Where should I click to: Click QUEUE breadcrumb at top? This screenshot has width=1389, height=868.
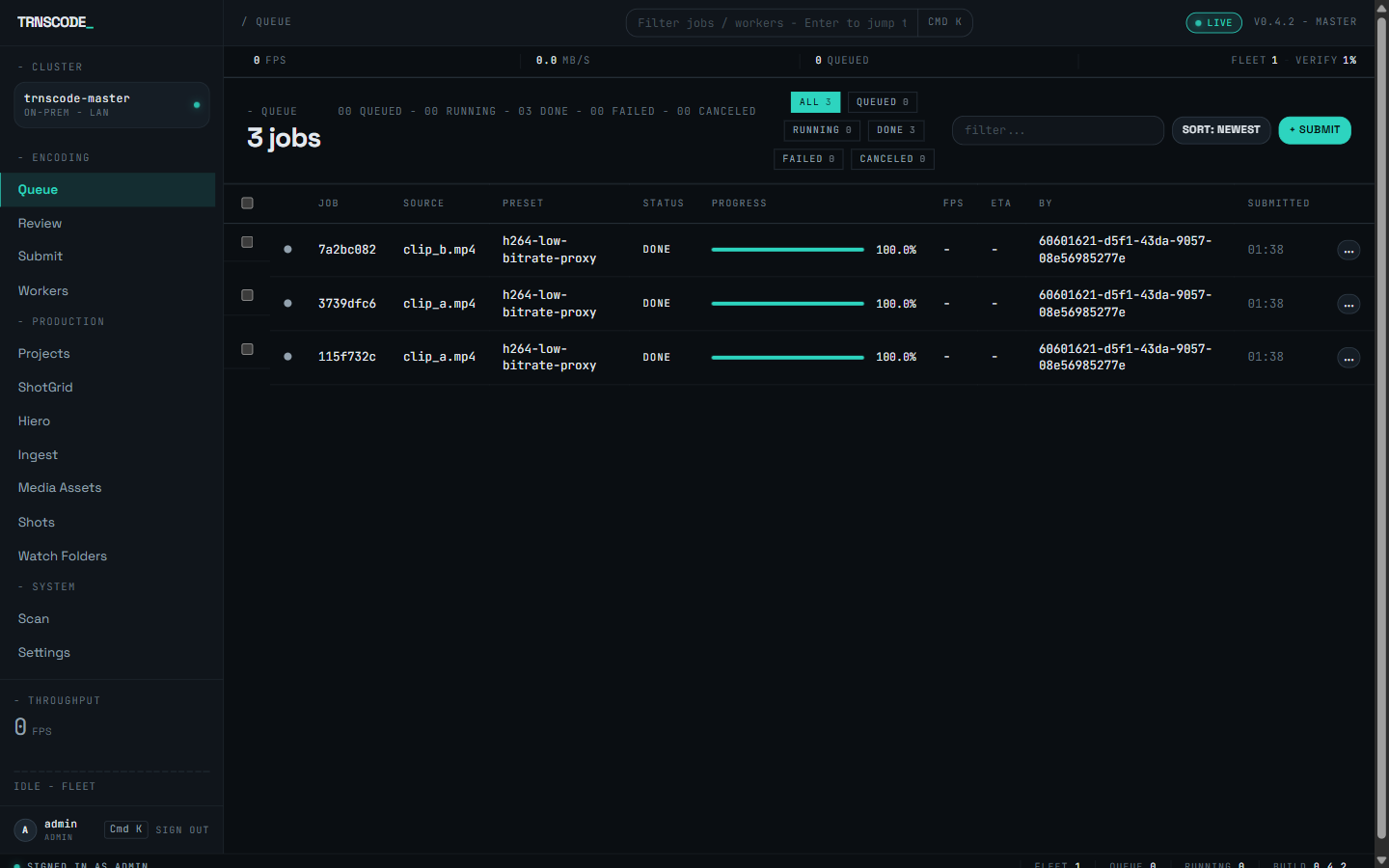pos(273,22)
